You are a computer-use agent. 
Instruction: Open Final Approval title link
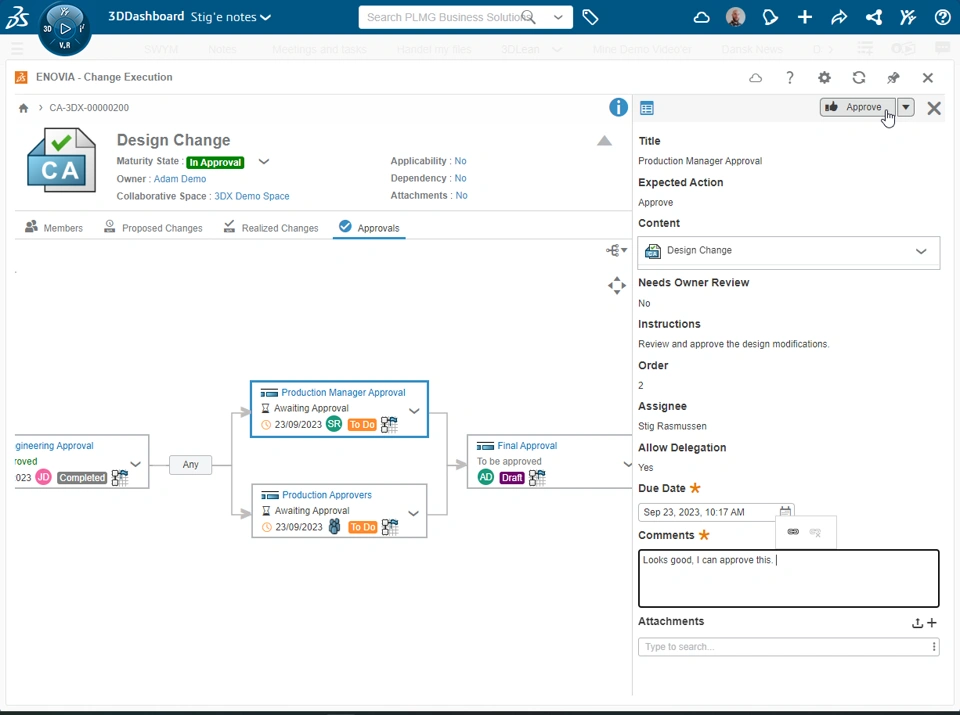coord(527,446)
